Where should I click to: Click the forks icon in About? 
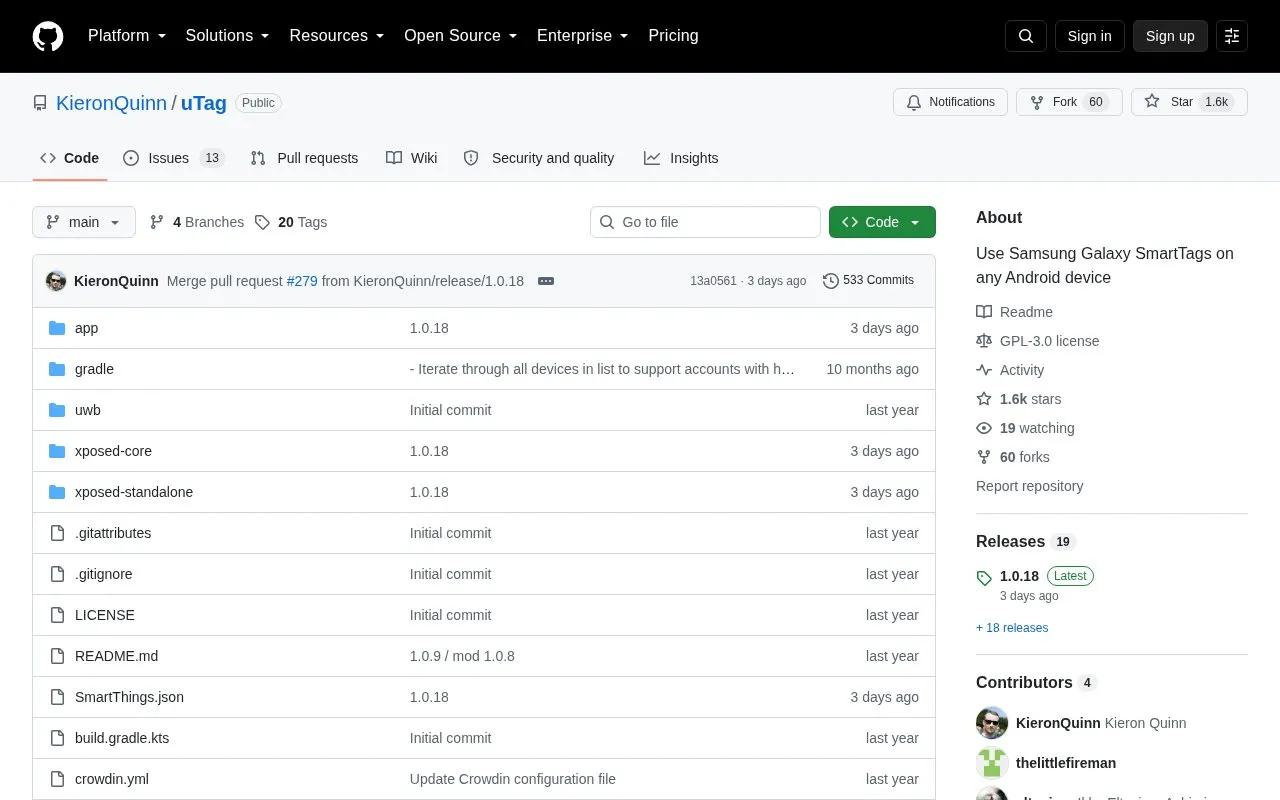[x=984, y=457]
